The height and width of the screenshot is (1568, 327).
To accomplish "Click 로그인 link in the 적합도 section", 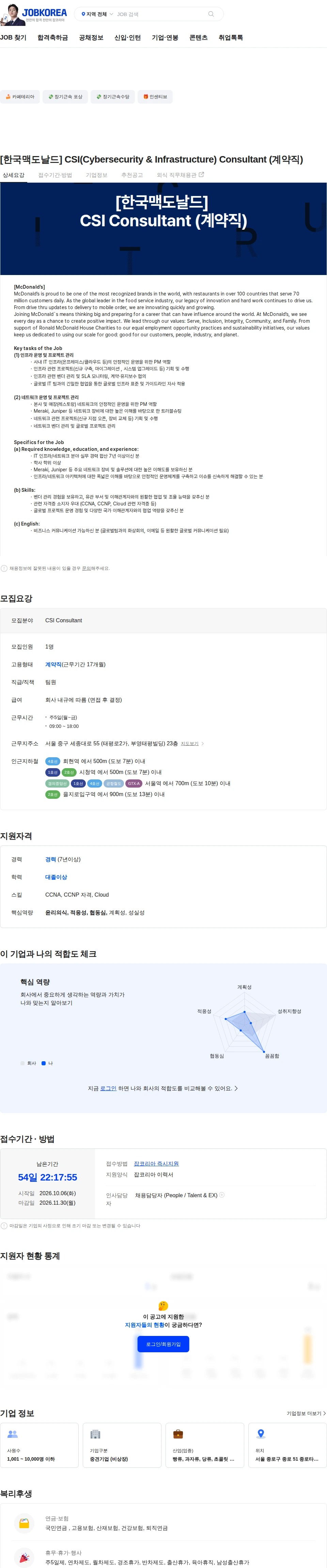I will pyautogui.click(x=108, y=1089).
